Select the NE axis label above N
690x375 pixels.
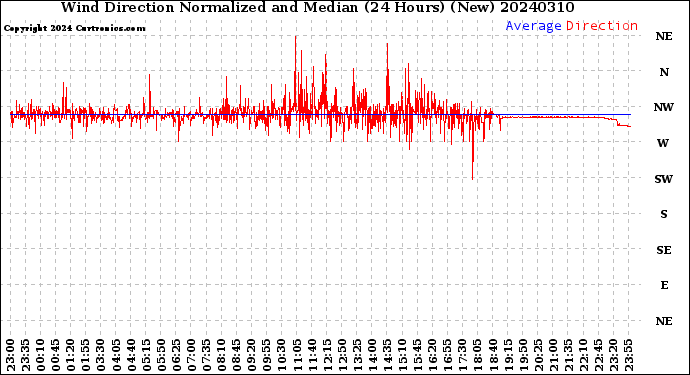click(x=664, y=36)
